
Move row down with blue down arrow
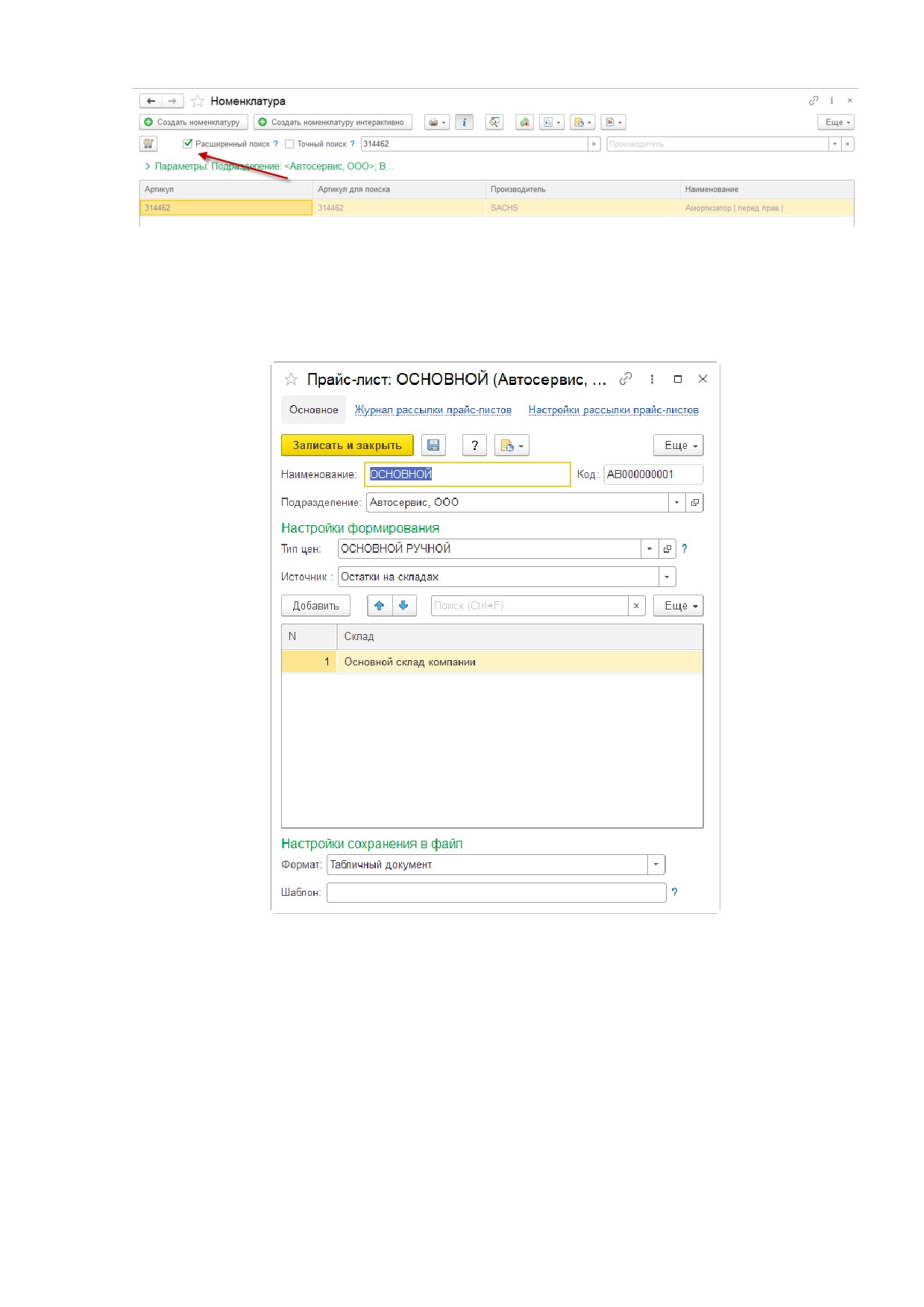[x=403, y=606]
